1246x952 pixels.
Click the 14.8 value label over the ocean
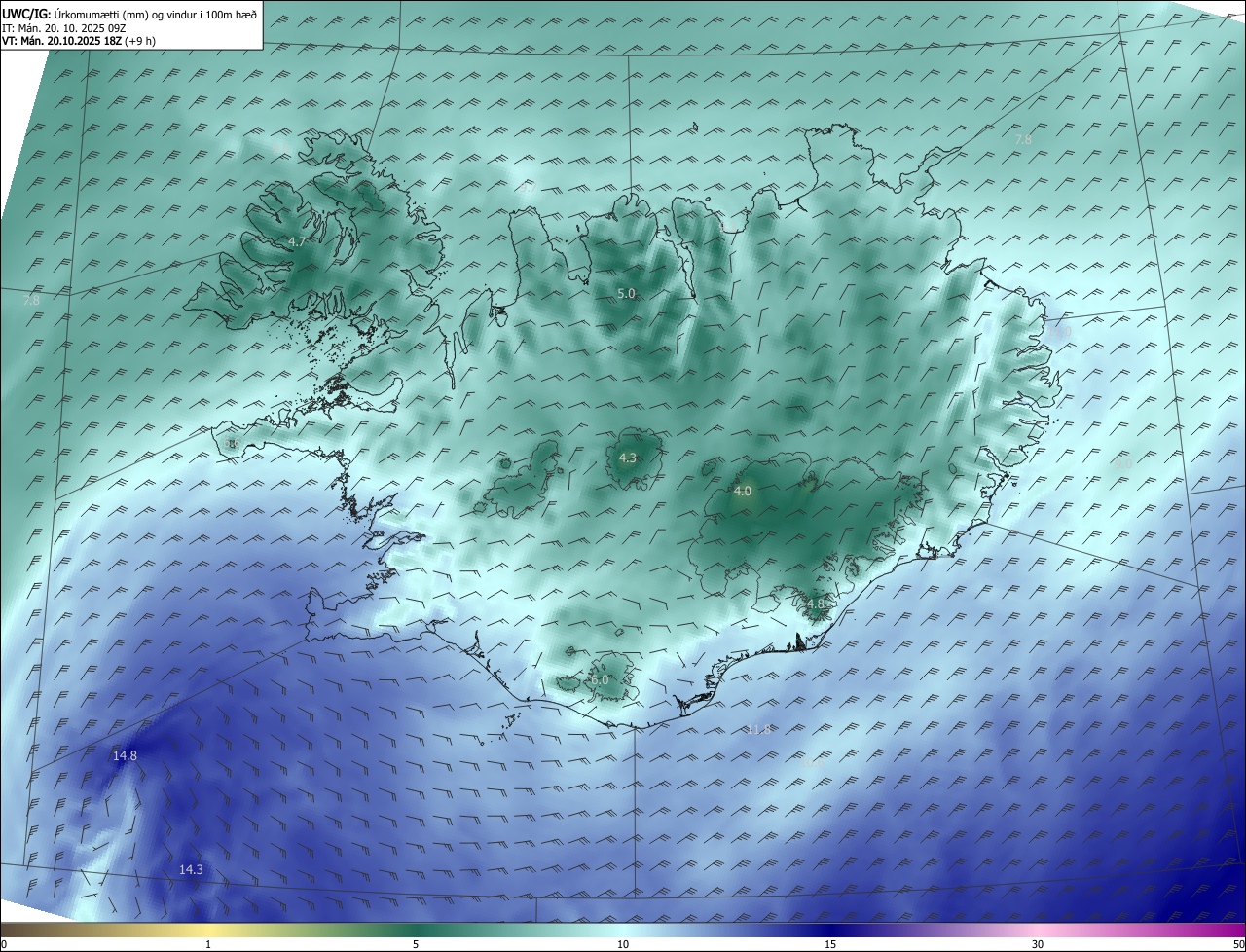(x=125, y=755)
